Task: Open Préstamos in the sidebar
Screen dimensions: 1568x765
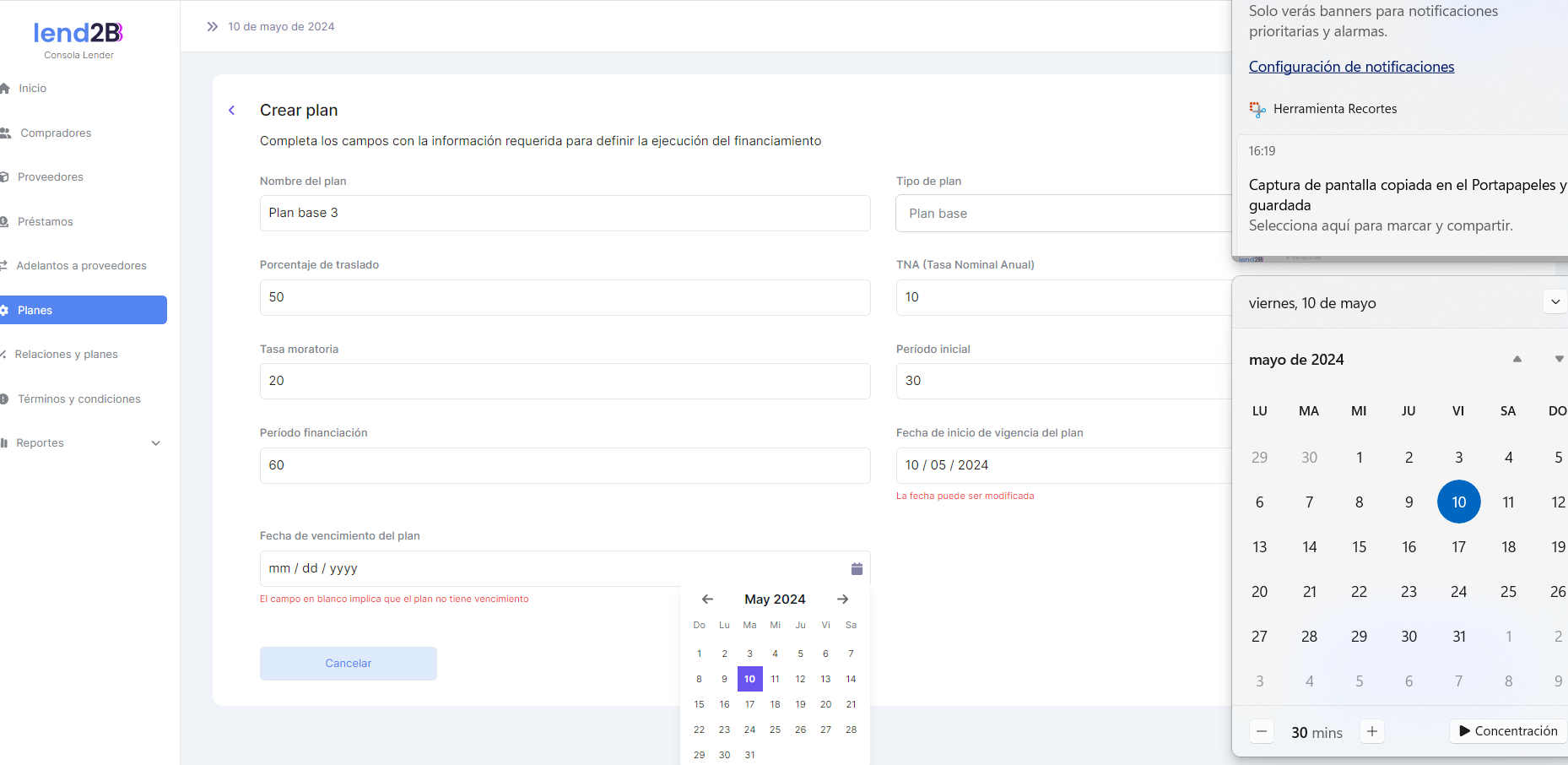Action: pyautogui.click(x=46, y=222)
